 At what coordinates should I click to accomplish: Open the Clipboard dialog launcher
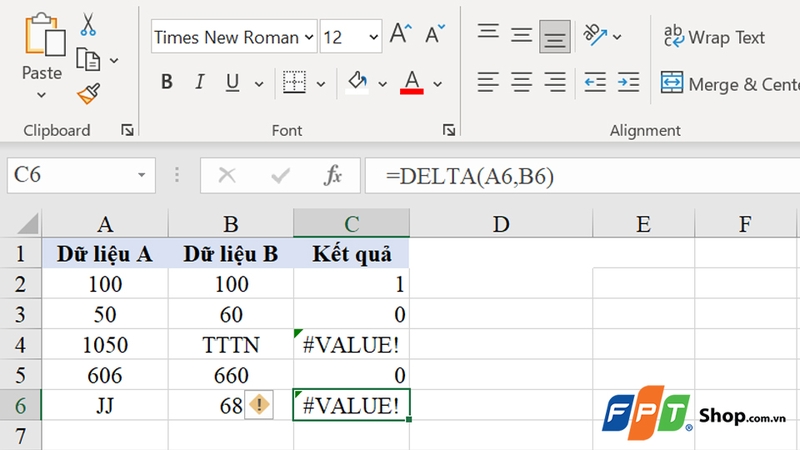coord(127,131)
